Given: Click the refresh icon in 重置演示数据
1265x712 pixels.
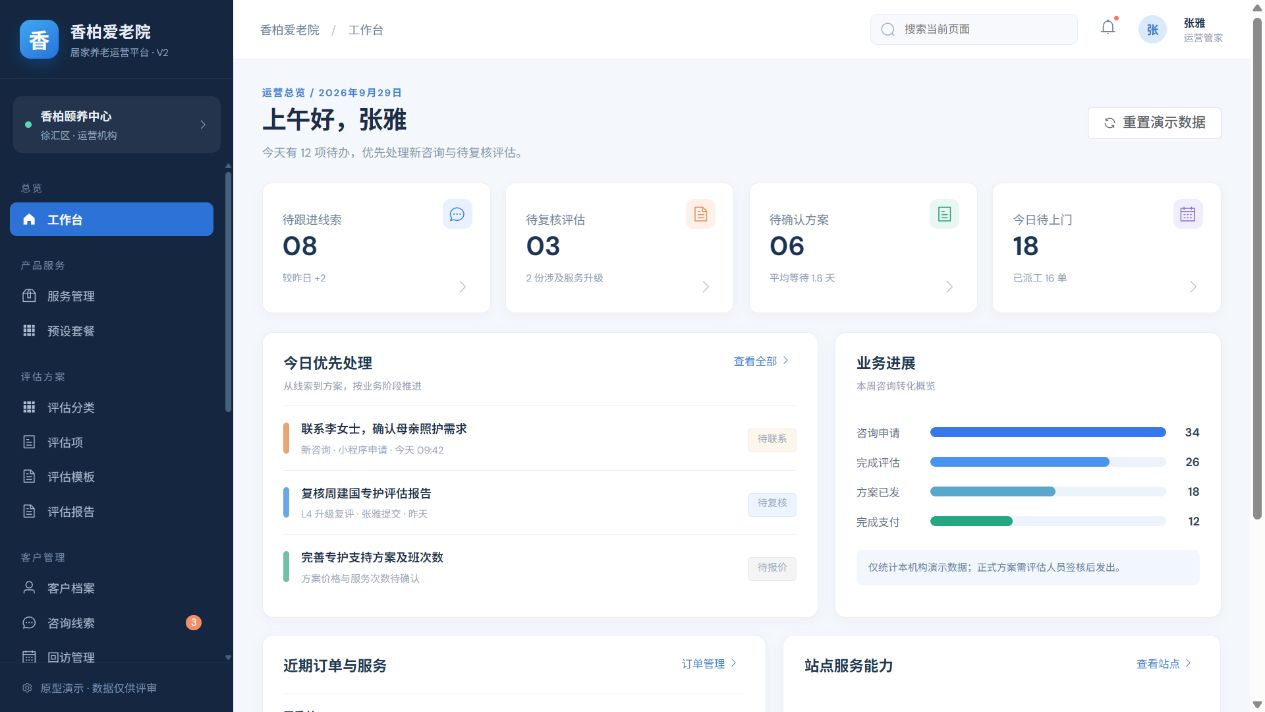Looking at the screenshot, I should click(x=1109, y=123).
